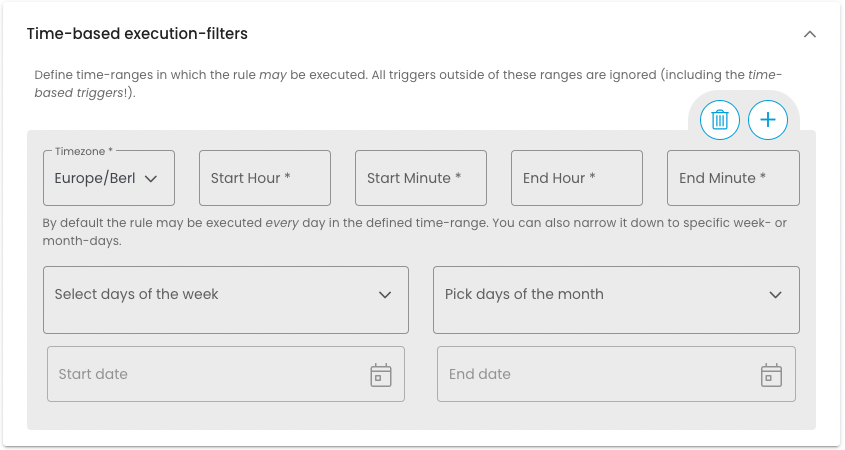845x450 pixels.
Task: Open the End date calendar picker icon
Action: 771,375
